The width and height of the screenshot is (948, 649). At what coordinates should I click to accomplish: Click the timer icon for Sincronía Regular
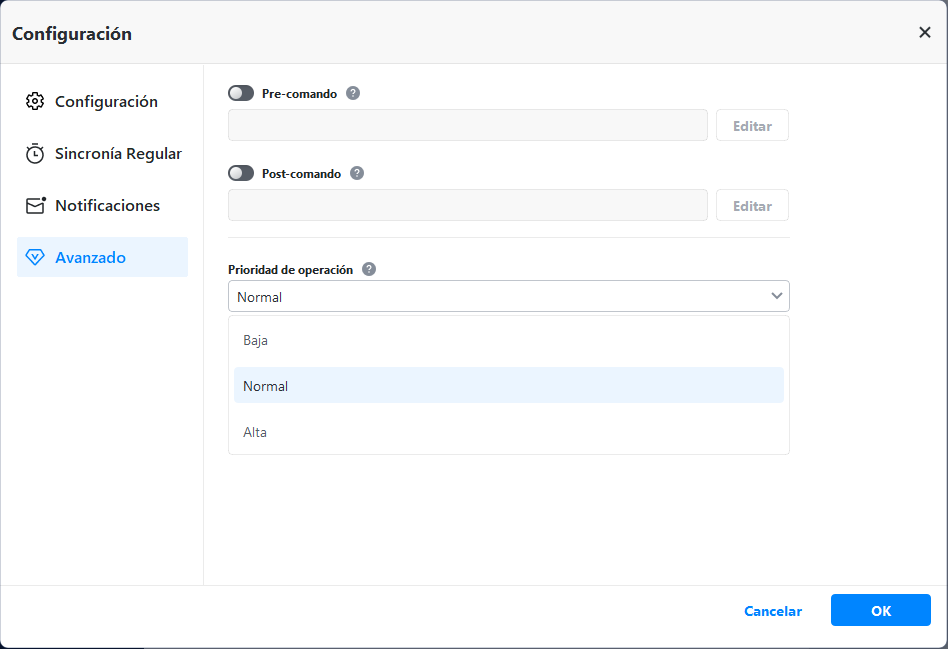[x=35, y=154]
